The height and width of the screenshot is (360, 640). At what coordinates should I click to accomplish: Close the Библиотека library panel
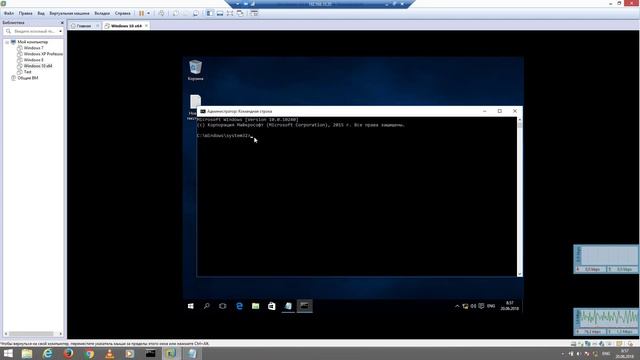(62, 23)
